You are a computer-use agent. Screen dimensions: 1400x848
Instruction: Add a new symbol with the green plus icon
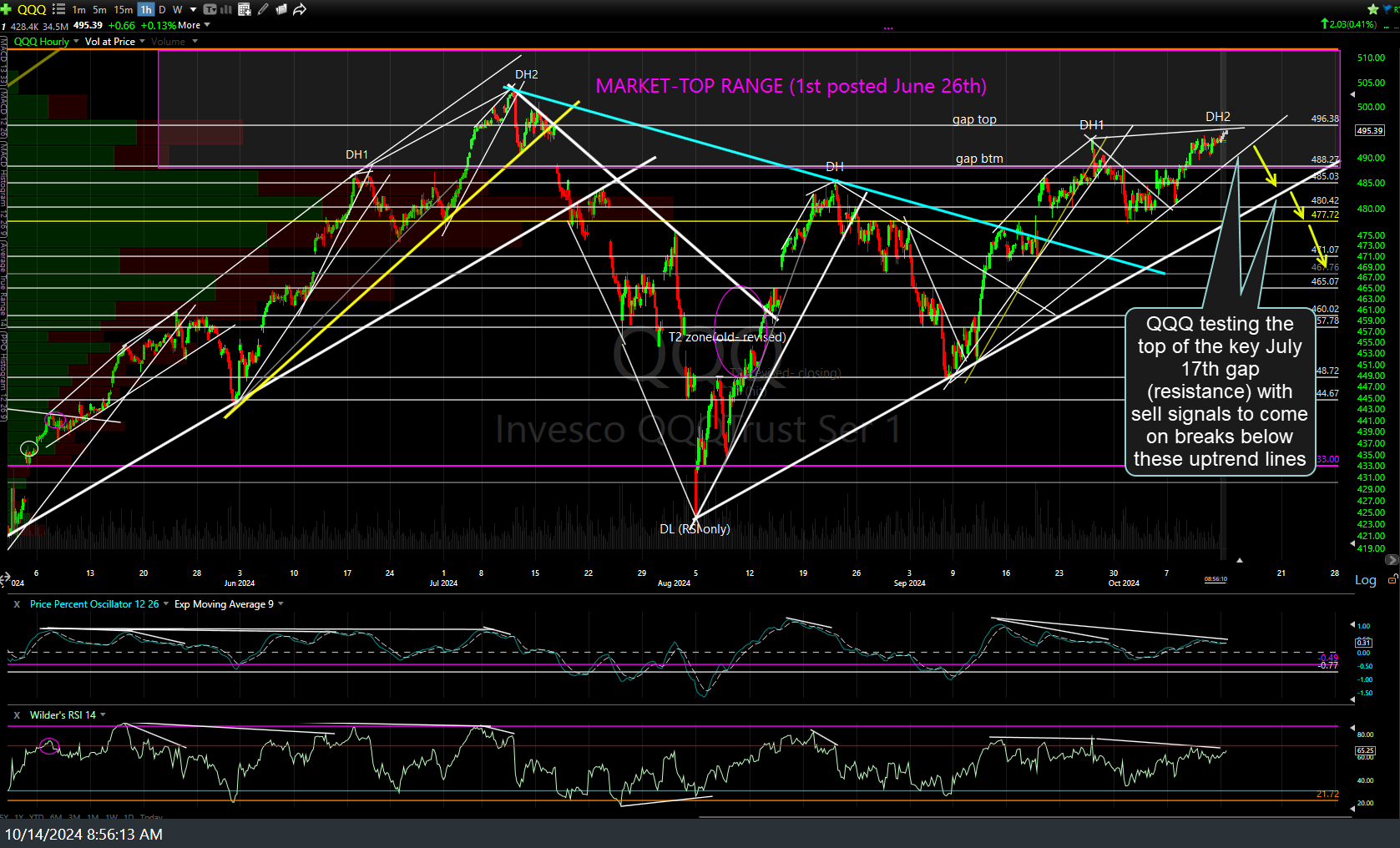pos(7,9)
